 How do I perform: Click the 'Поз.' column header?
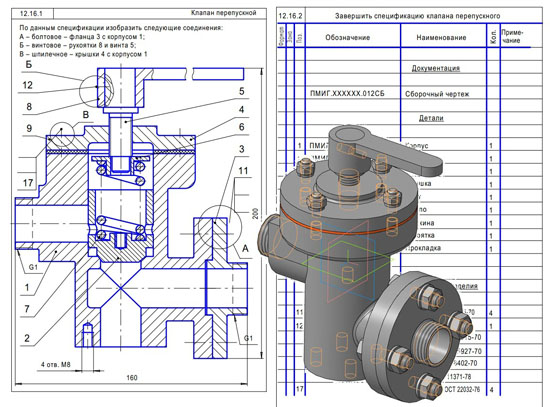click(x=300, y=38)
